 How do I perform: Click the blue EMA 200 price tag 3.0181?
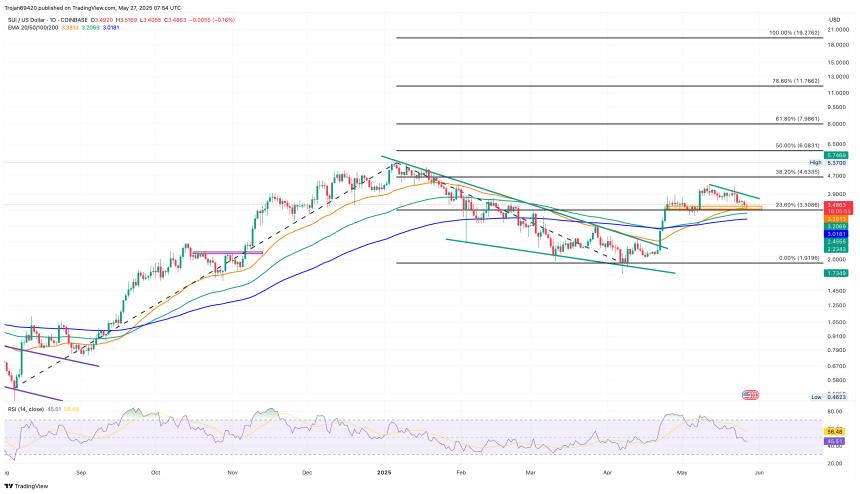tap(836, 234)
